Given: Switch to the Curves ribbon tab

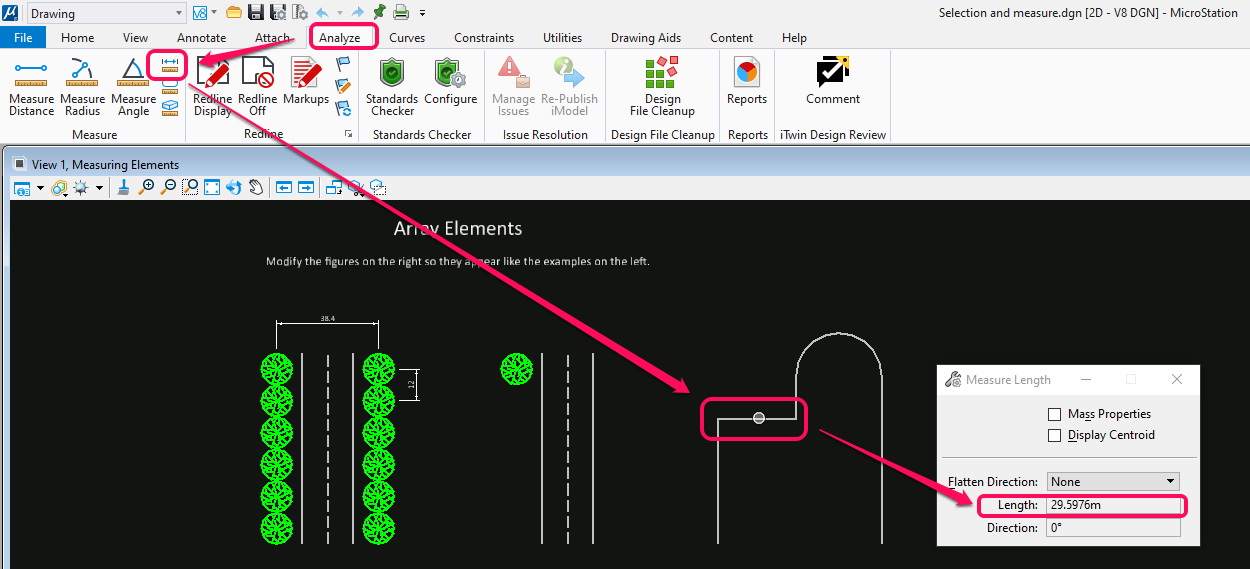Looking at the screenshot, I should [407, 38].
